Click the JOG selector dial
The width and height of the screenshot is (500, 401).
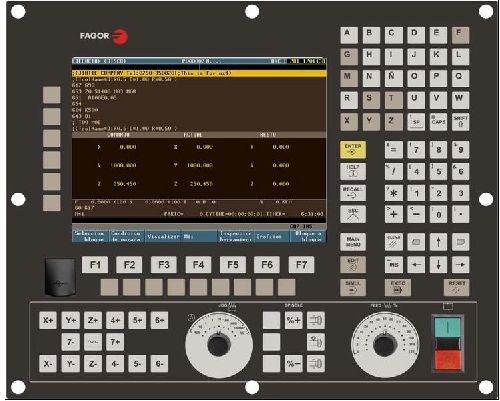[219, 345]
